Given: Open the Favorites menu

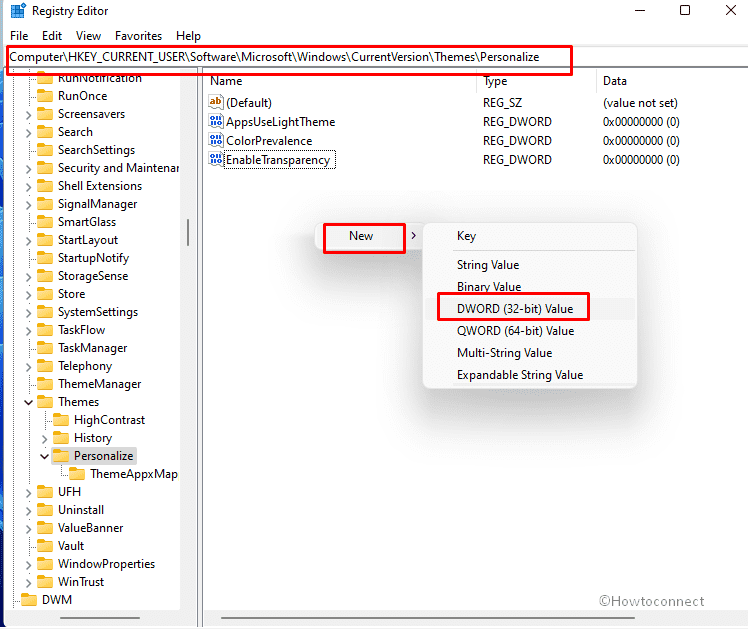Looking at the screenshot, I should (138, 36).
